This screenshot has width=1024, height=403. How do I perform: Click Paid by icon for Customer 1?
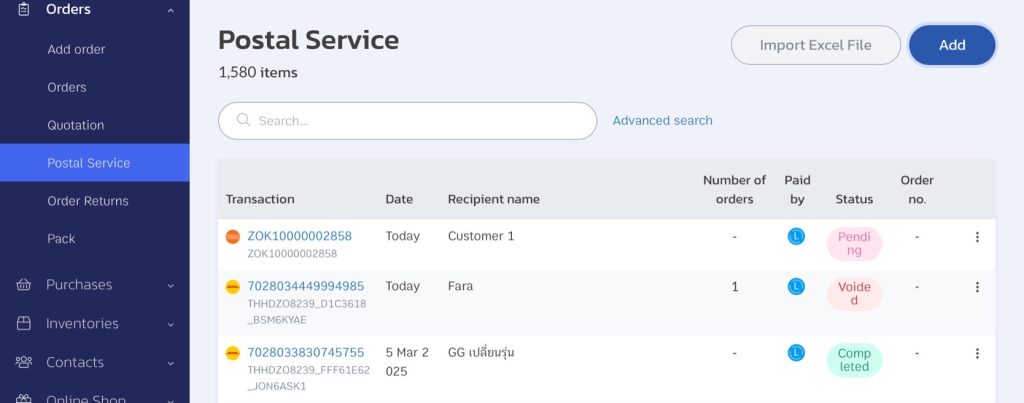[796, 236]
